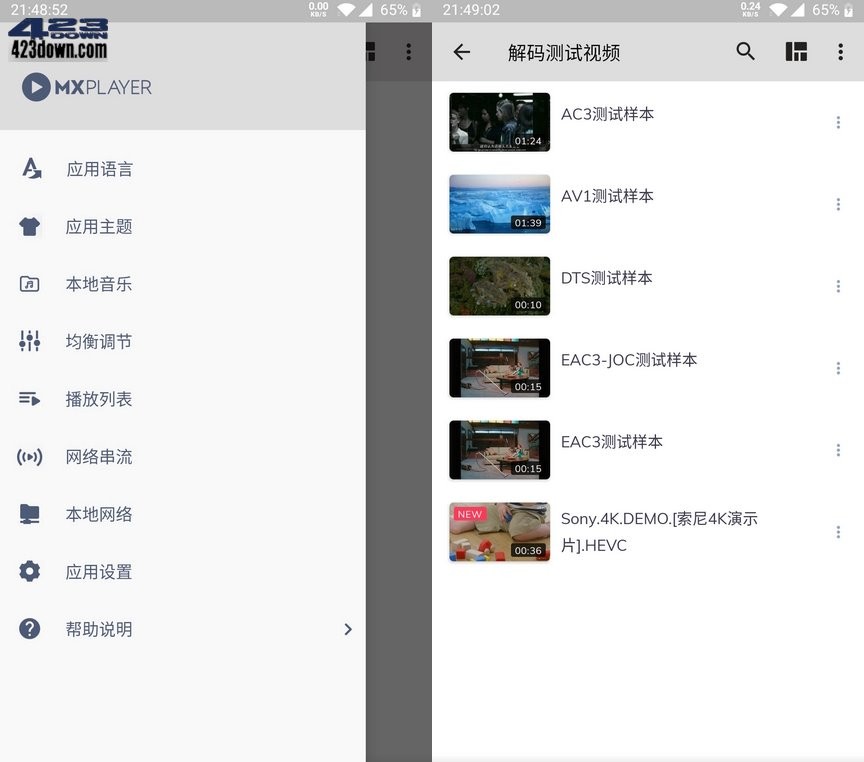The height and width of the screenshot is (762, 864).
Task: Open the EAC3测试样本 video title
Action: (611, 442)
